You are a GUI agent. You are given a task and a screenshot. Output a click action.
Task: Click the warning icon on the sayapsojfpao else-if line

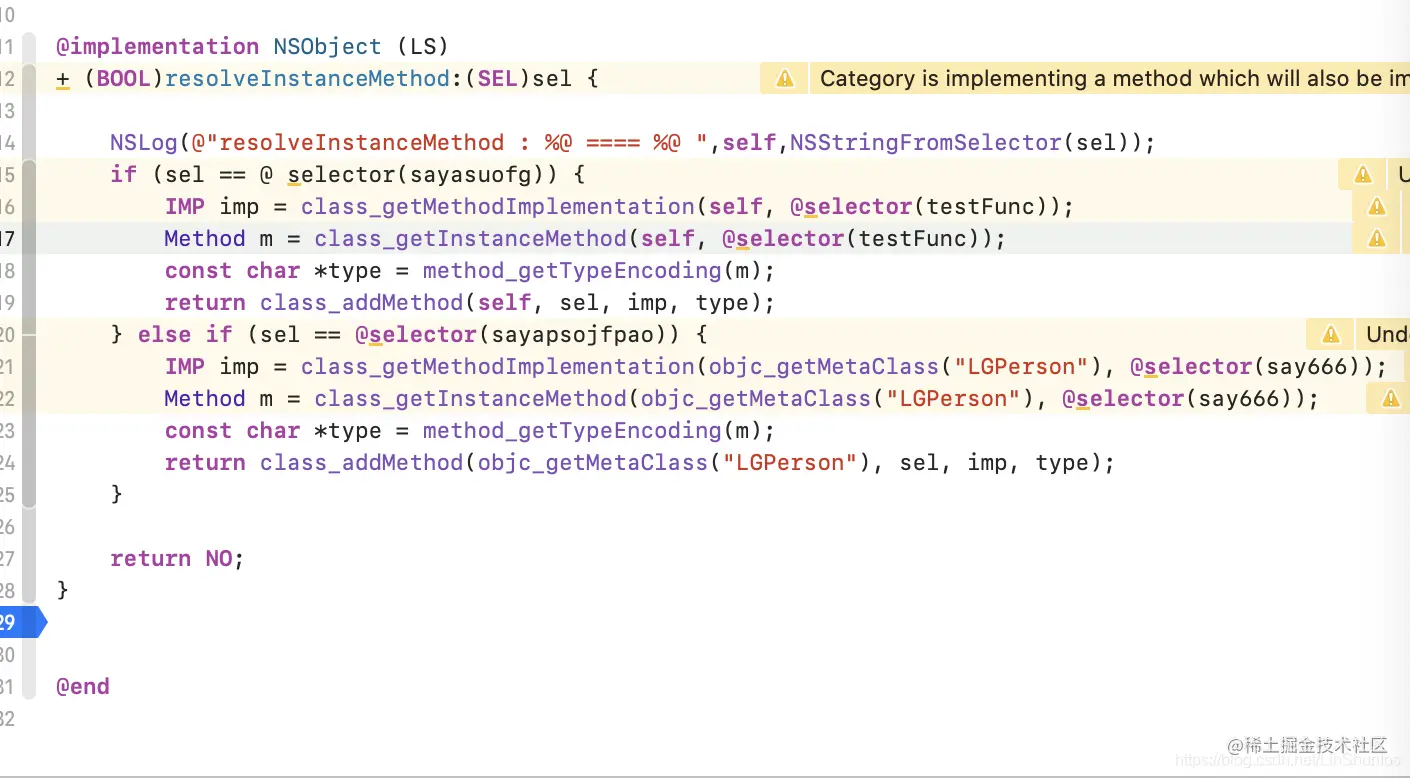1331,335
